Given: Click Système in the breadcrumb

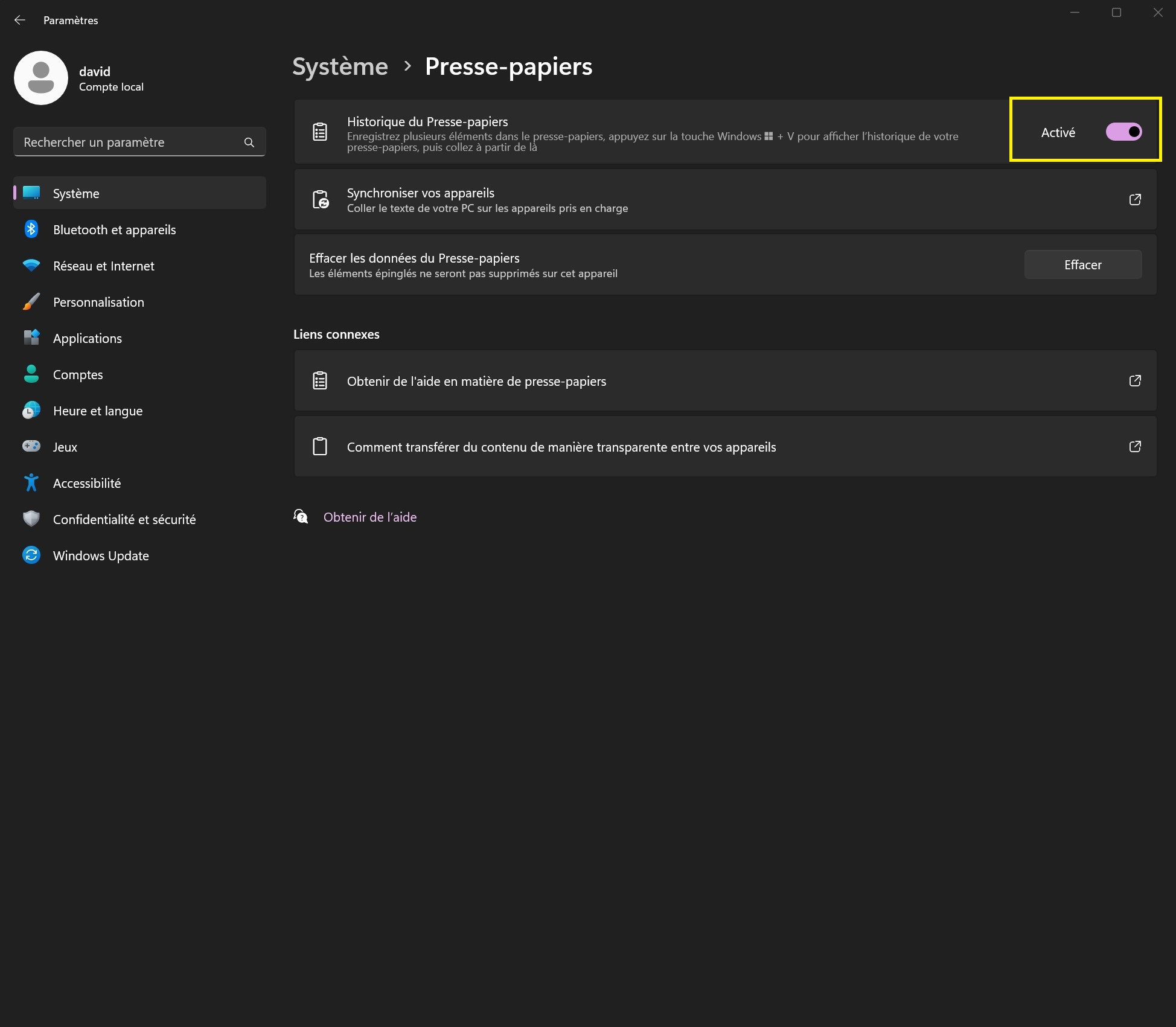Looking at the screenshot, I should (x=340, y=66).
